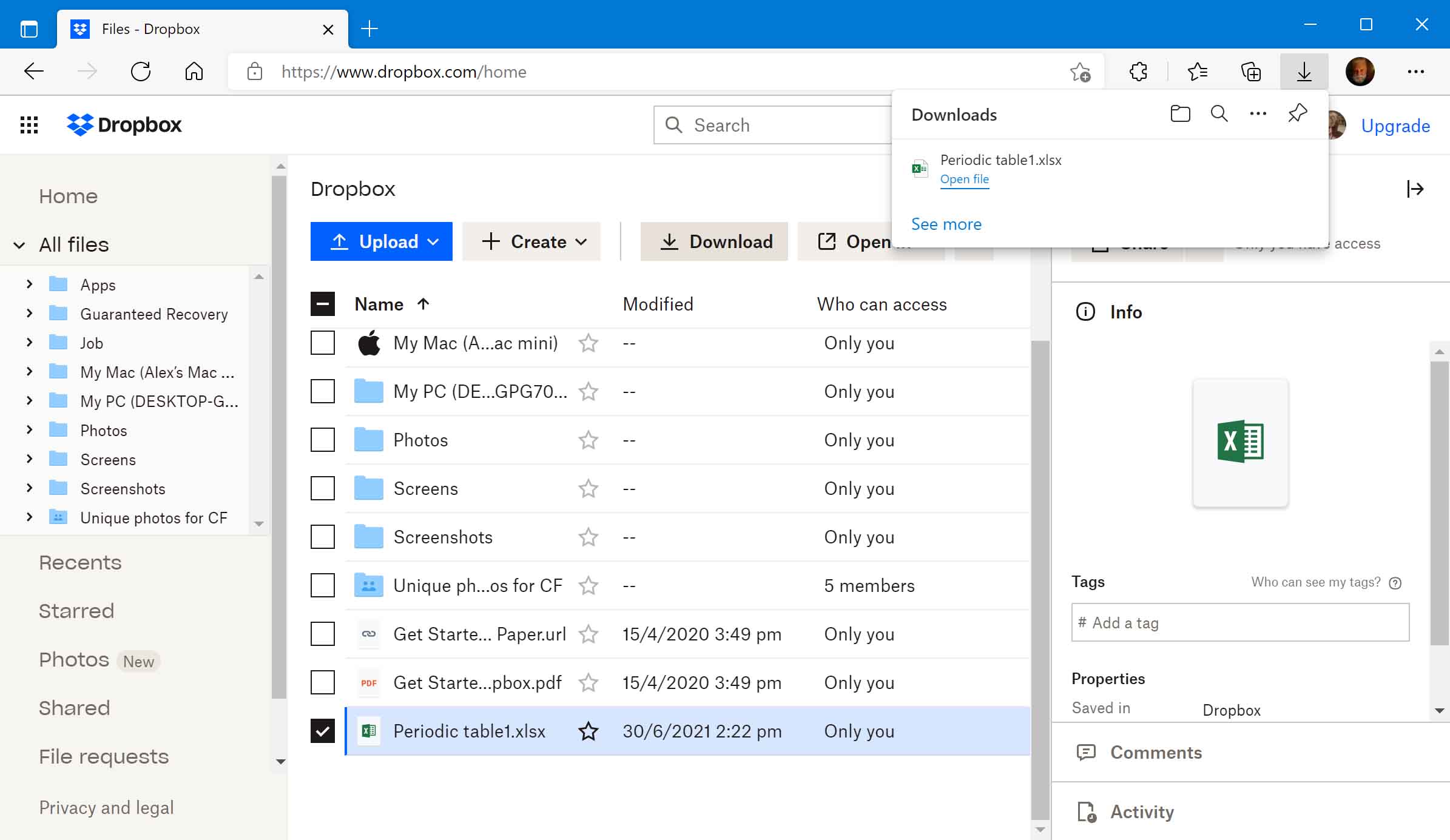1450x840 pixels.
Task: Open the browser Favorites icon
Action: point(1197,72)
